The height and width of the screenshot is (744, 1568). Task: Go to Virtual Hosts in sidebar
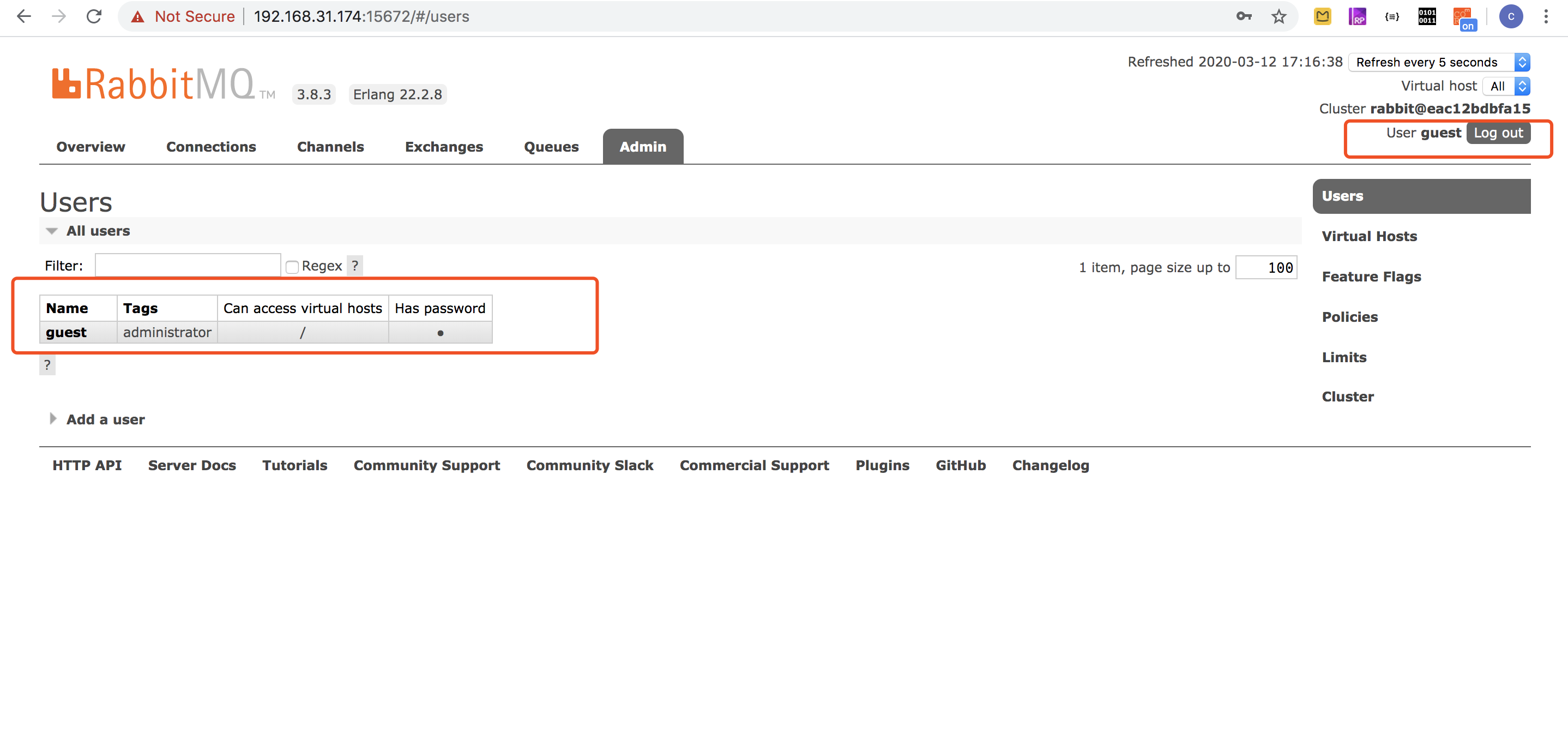point(1369,236)
